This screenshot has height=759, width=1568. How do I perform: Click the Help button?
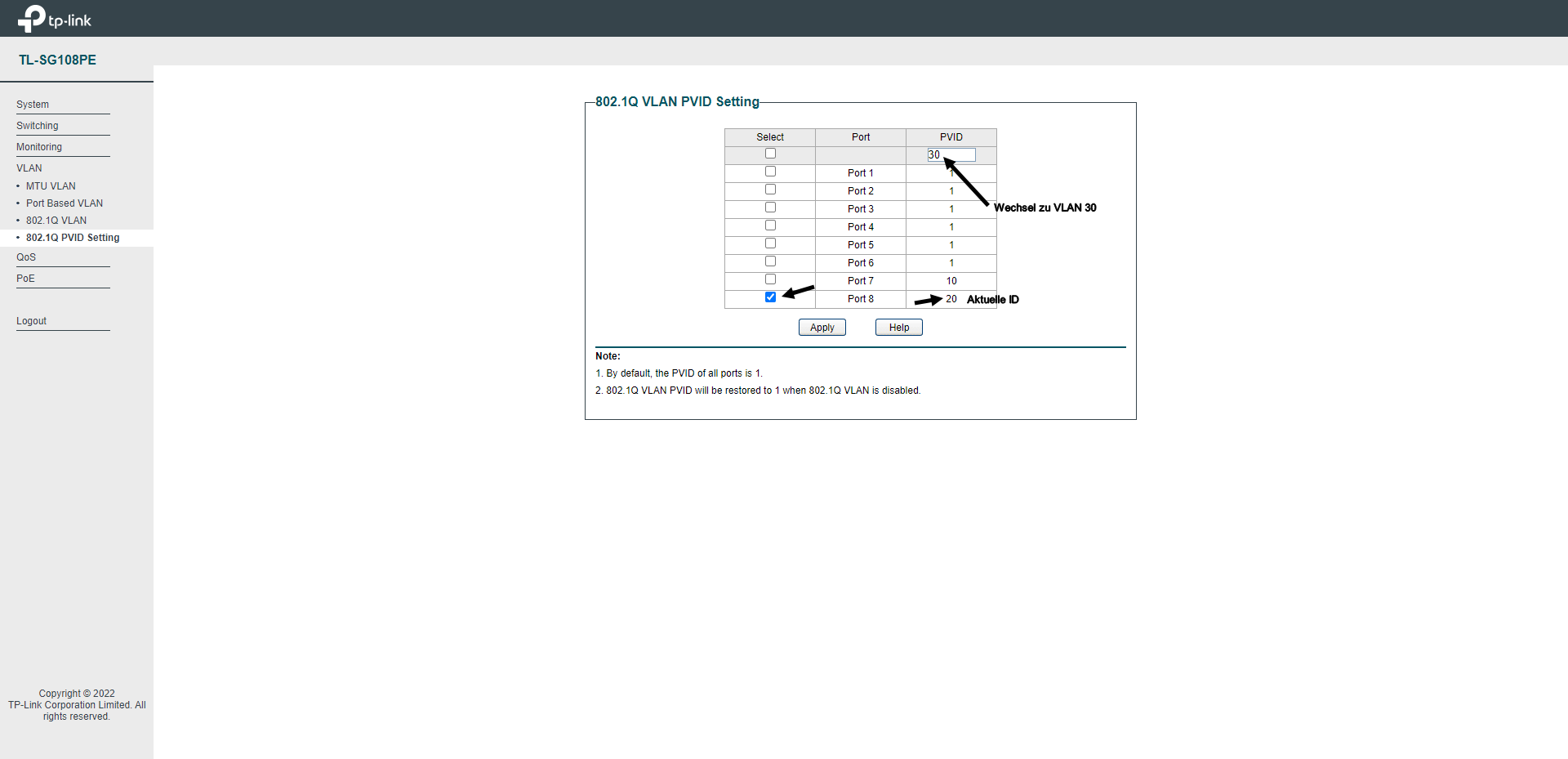(899, 328)
